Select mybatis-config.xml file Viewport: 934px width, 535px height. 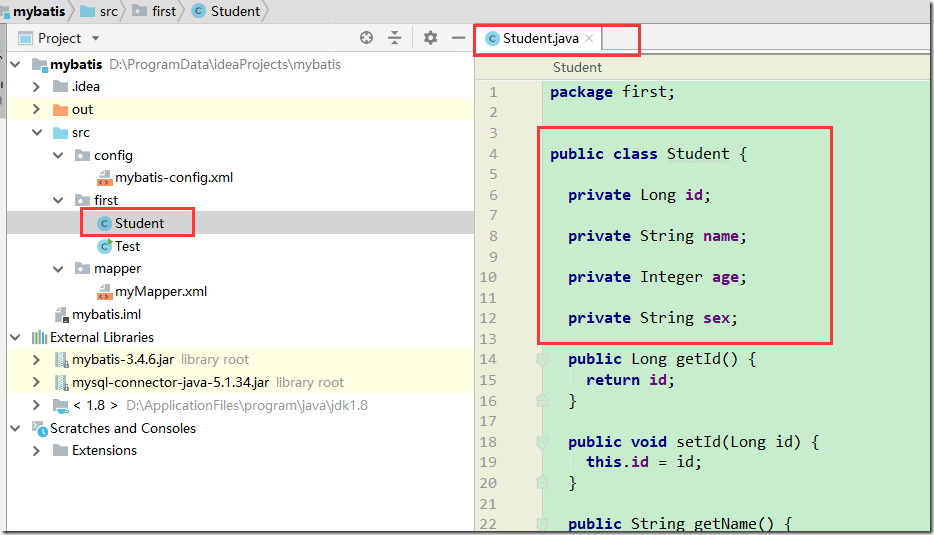click(x=174, y=178)
